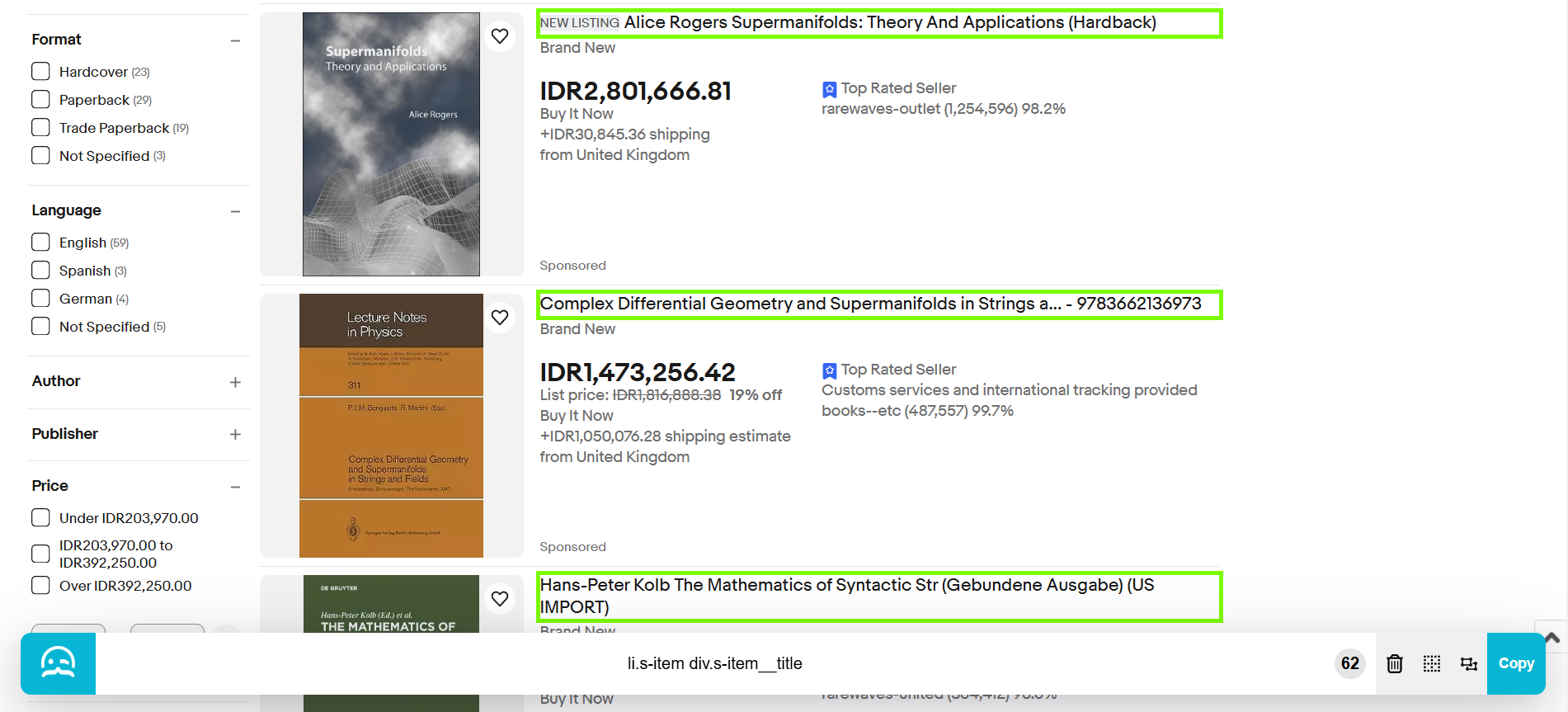The width and height of the screenshot is (1568, 712).
Task: Tick Not Specified under Format
Action: 40,156
